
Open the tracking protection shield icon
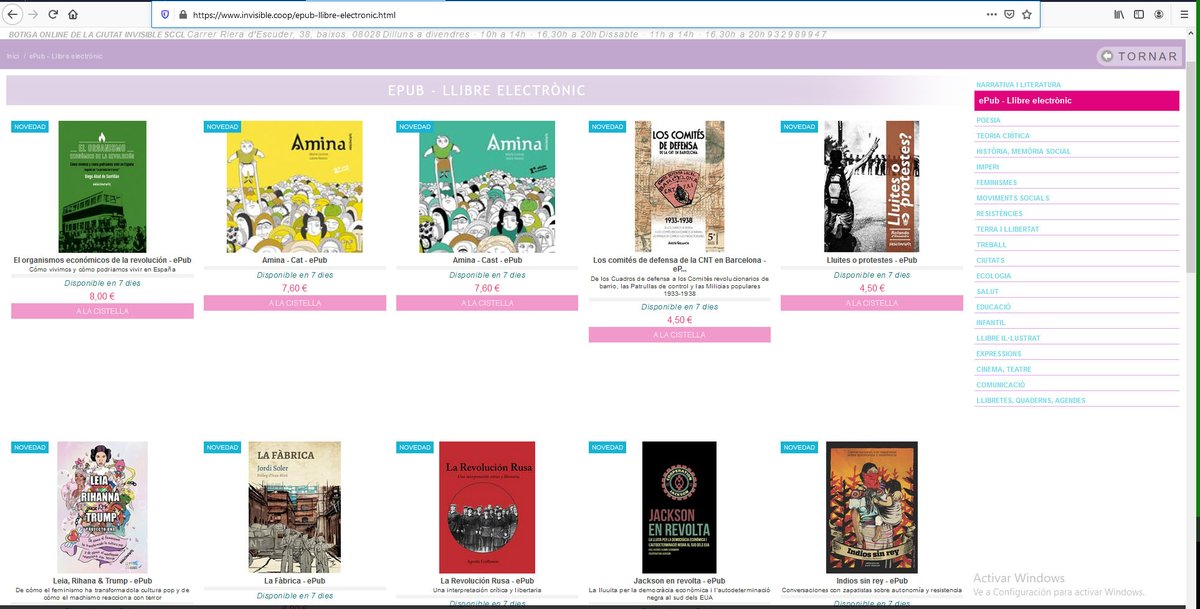[x=165, y=15]
